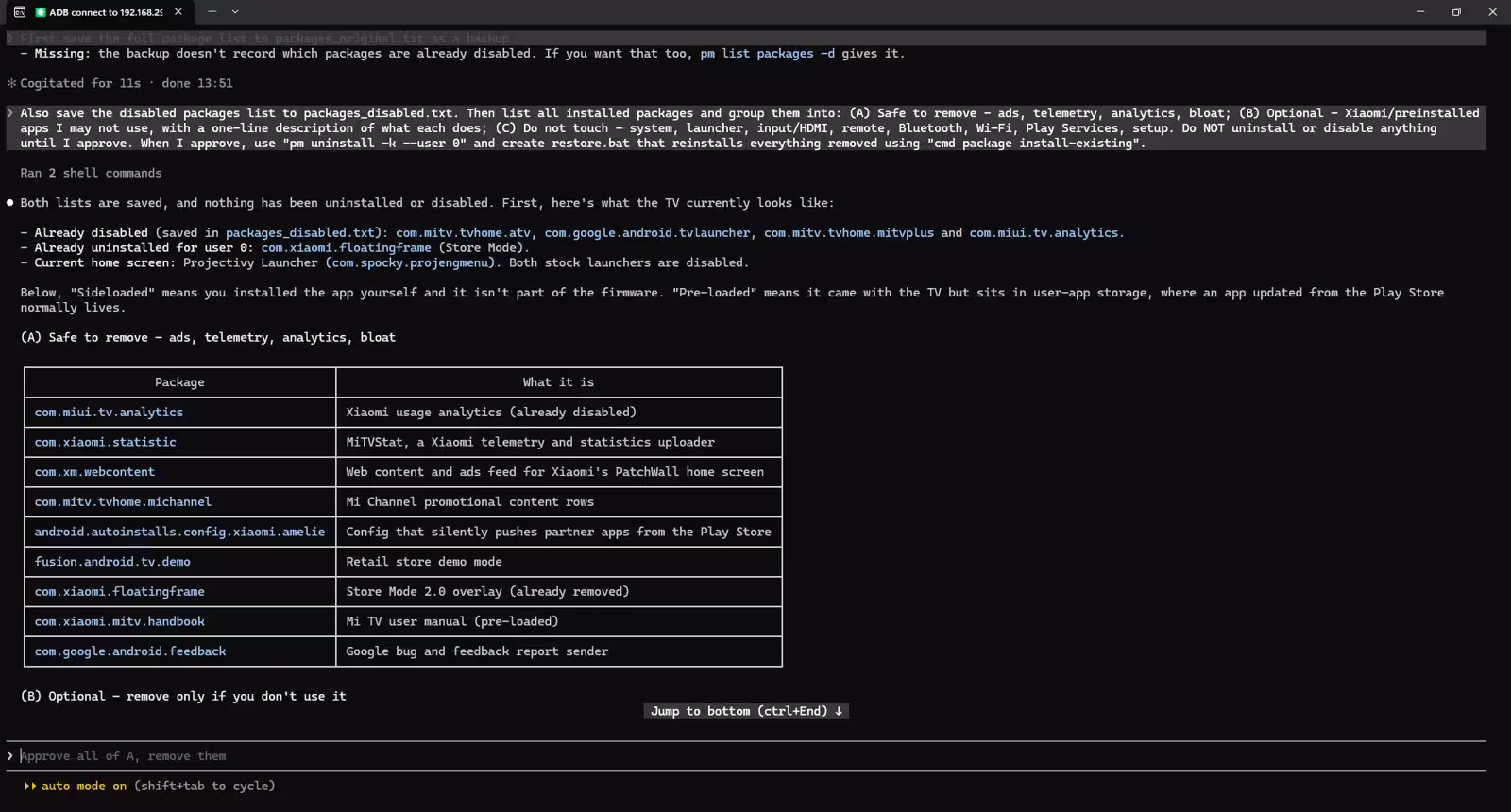Click com.mitv.tvhome.atv in disabled list

pos(463,233)
